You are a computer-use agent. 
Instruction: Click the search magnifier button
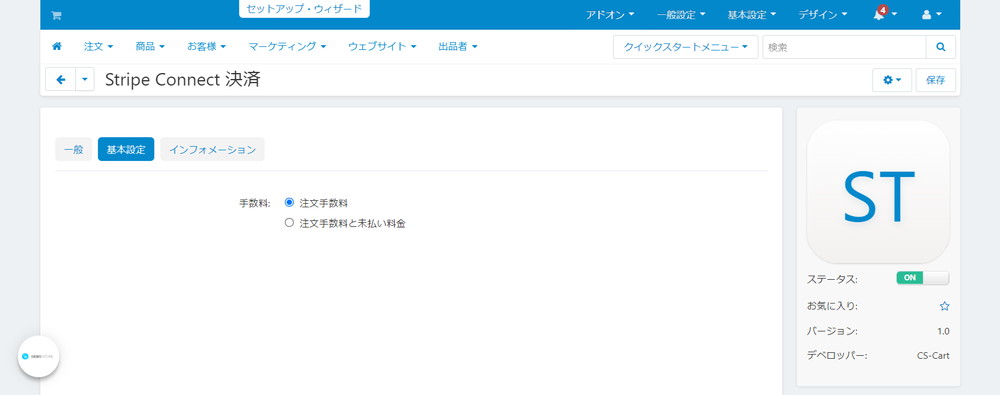pyautogui.click(x=941, y=47)
